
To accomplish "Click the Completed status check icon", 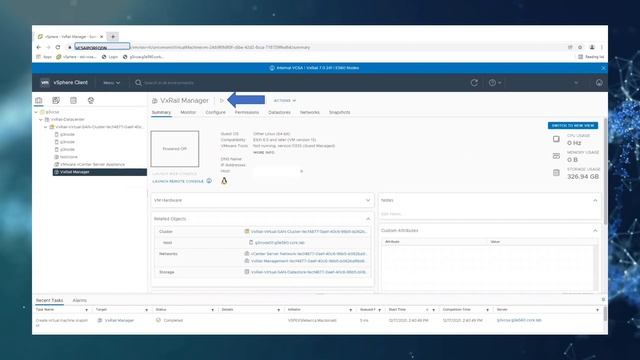I will tap(158, 320).
